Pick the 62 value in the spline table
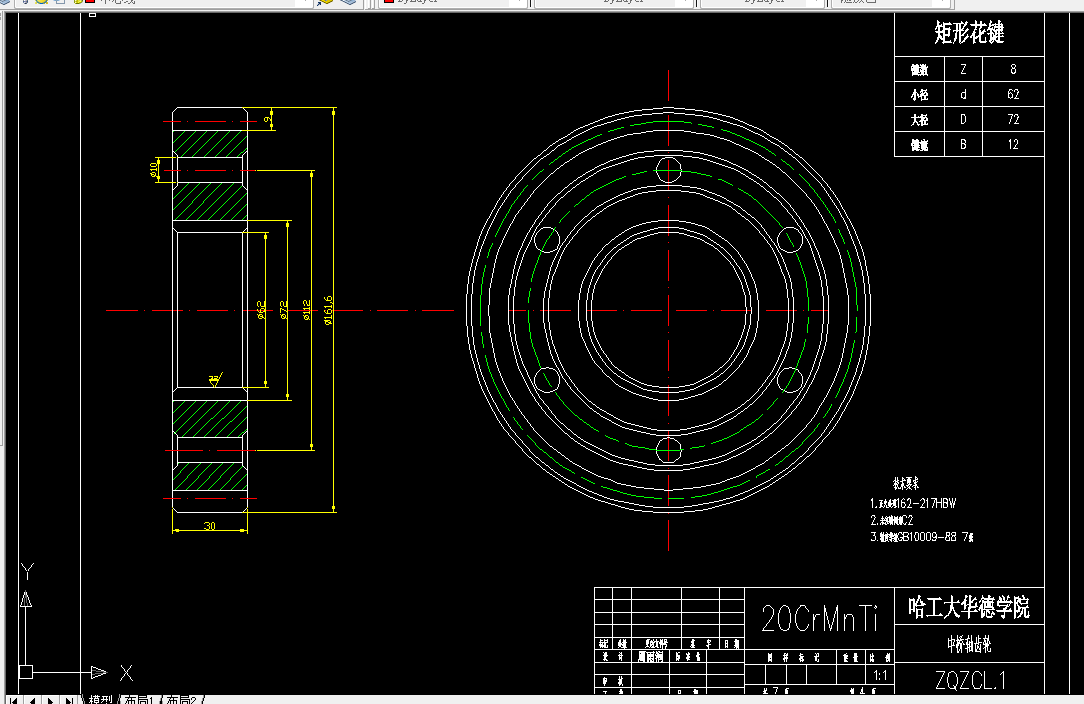 coord(1013,94)
